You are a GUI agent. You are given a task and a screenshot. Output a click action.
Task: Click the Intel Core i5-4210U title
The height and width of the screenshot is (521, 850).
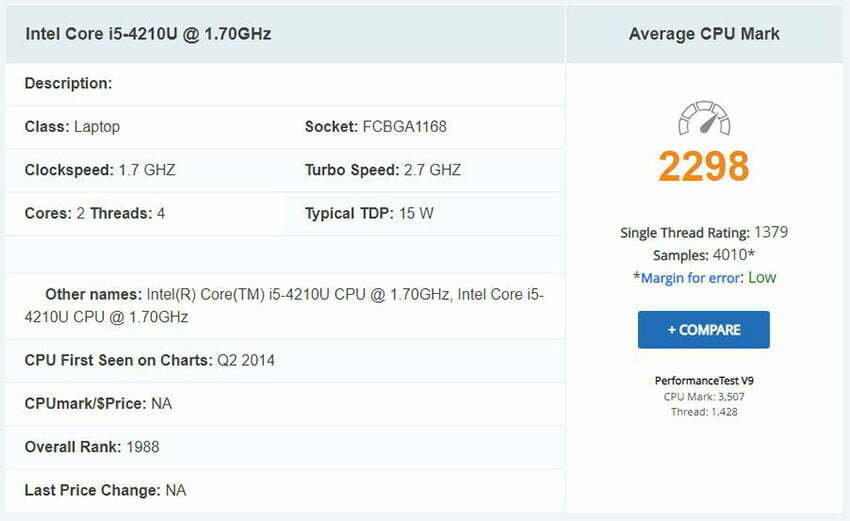[148, 34]
